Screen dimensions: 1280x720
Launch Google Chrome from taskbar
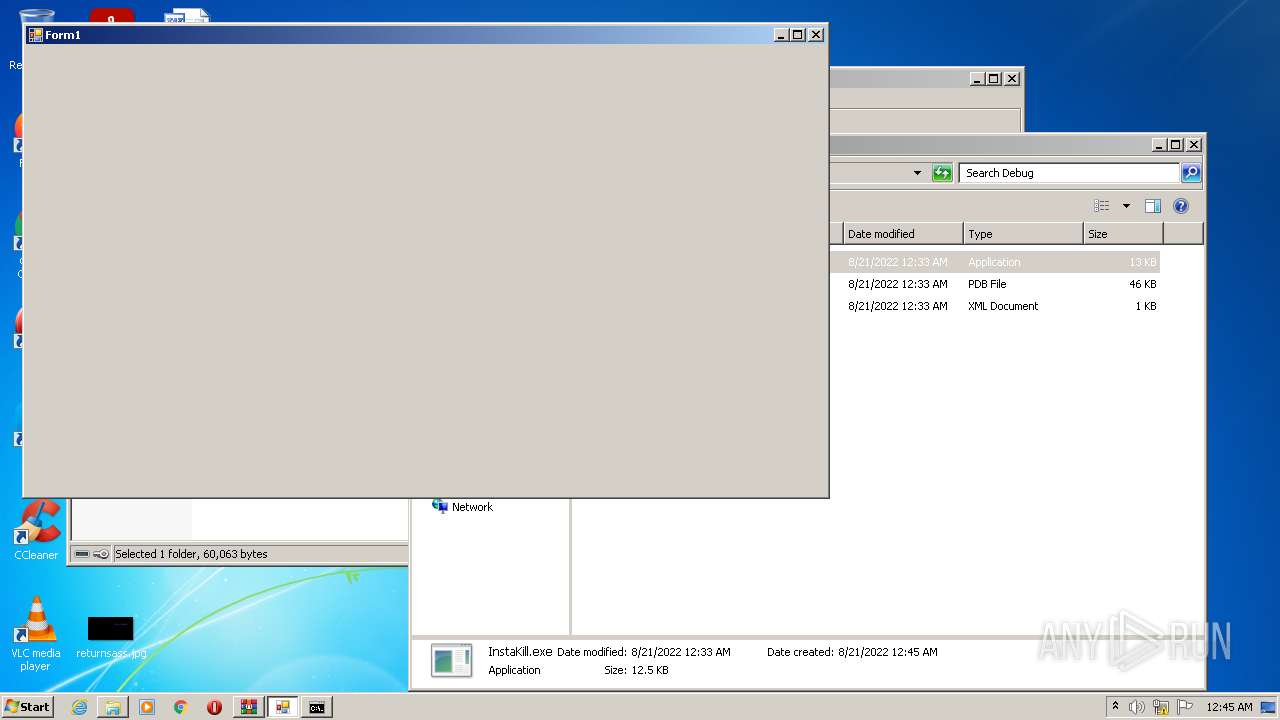pos(181,707)
